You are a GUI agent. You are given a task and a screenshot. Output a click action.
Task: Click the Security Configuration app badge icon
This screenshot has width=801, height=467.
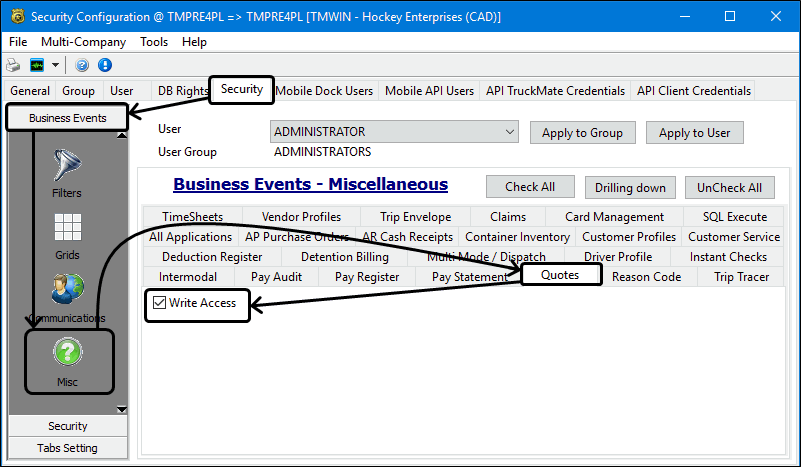pyautogui.click(x=18, y=16)
